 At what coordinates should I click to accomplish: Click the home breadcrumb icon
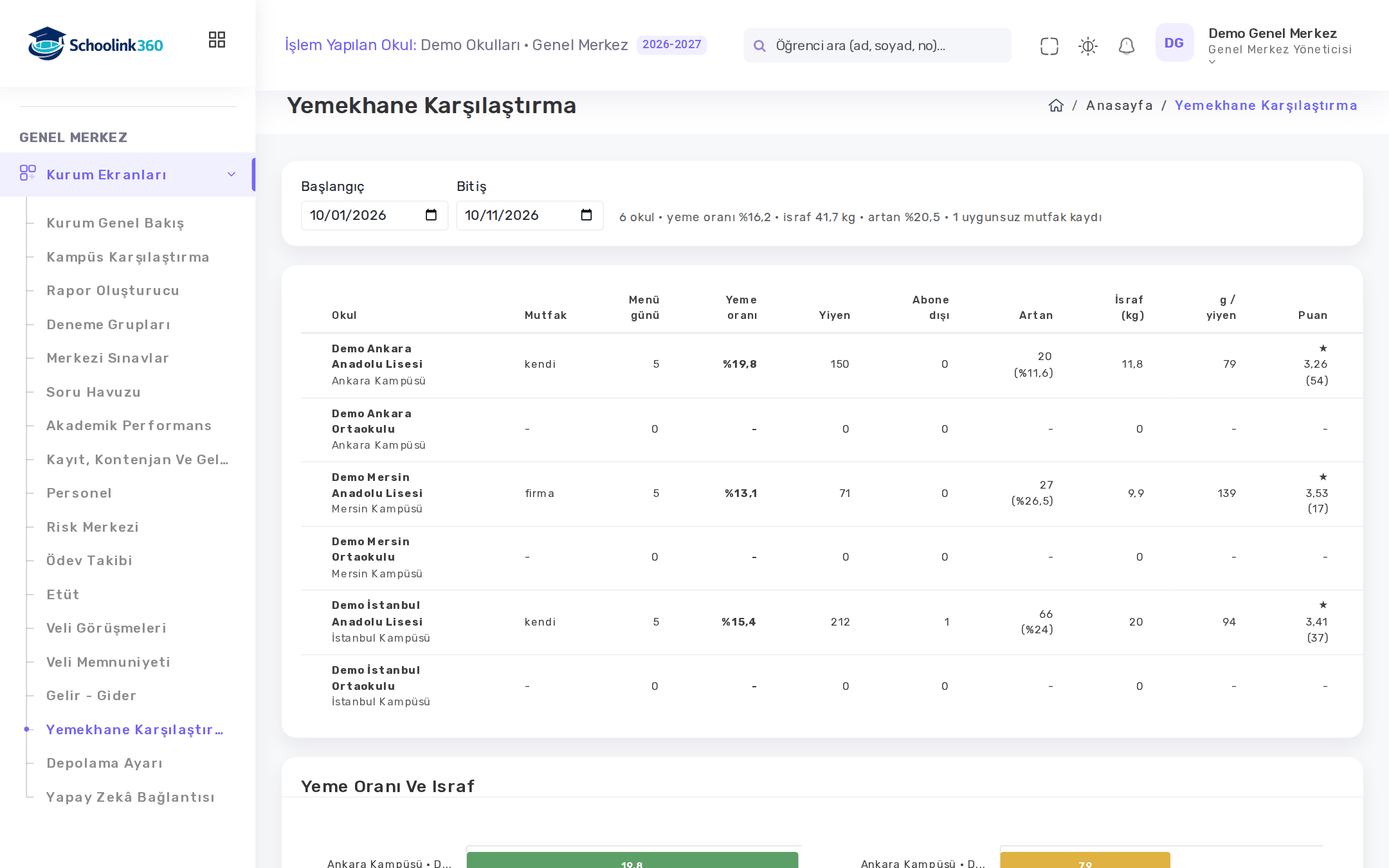[1056, 105]
